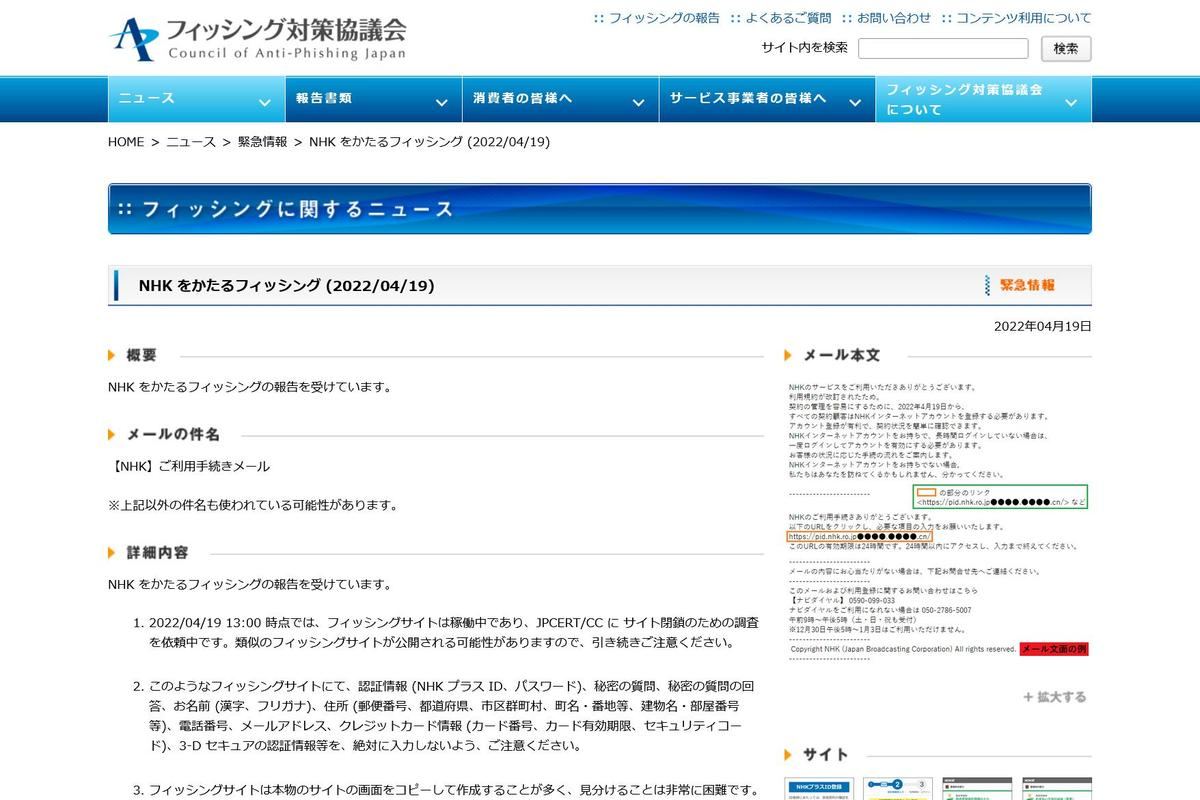Click the date 2022年04月19日
Image resolution: width=1200 pixels, height=800 pixels.
tap(1043, 326)
